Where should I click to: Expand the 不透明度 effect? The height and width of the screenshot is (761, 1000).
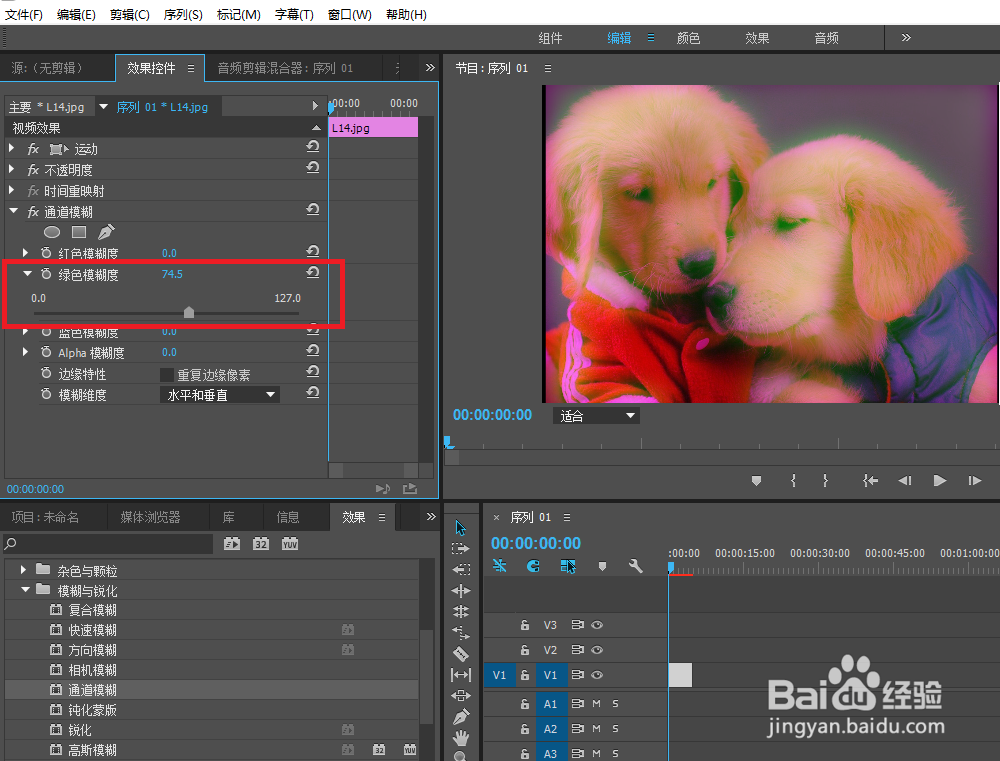[11, 169]
